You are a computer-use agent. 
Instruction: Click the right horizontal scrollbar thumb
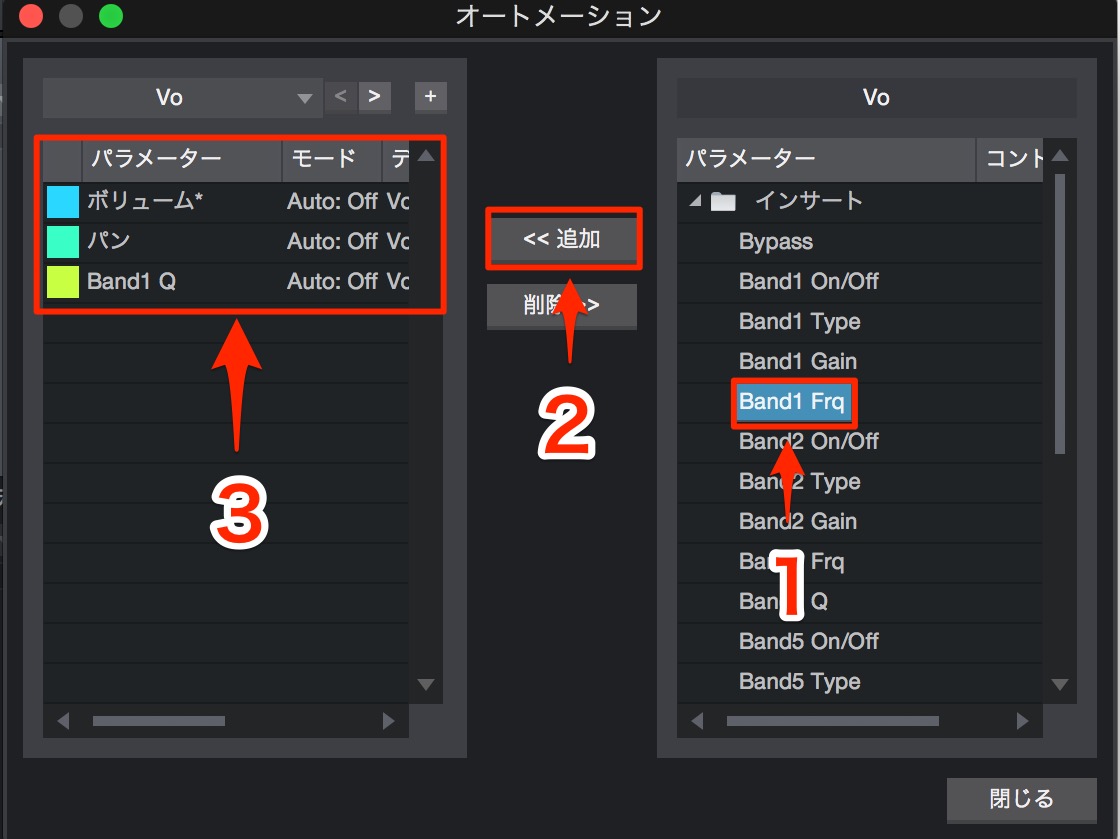(833, 721)
